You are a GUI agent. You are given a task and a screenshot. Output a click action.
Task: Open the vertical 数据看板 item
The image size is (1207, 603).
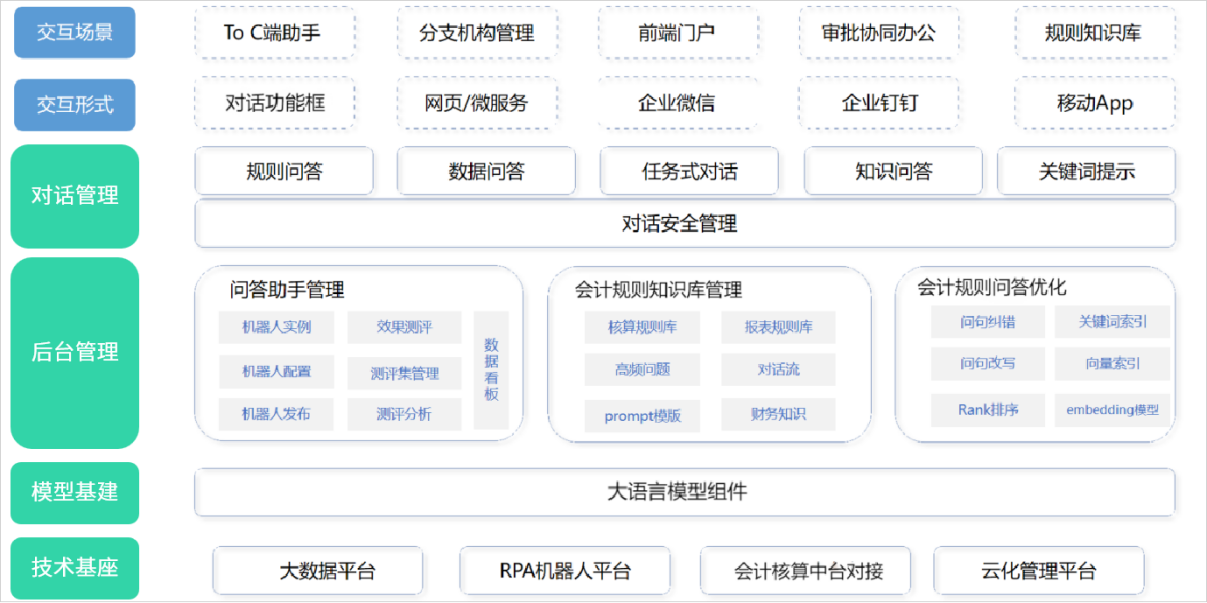pos(491,370)
